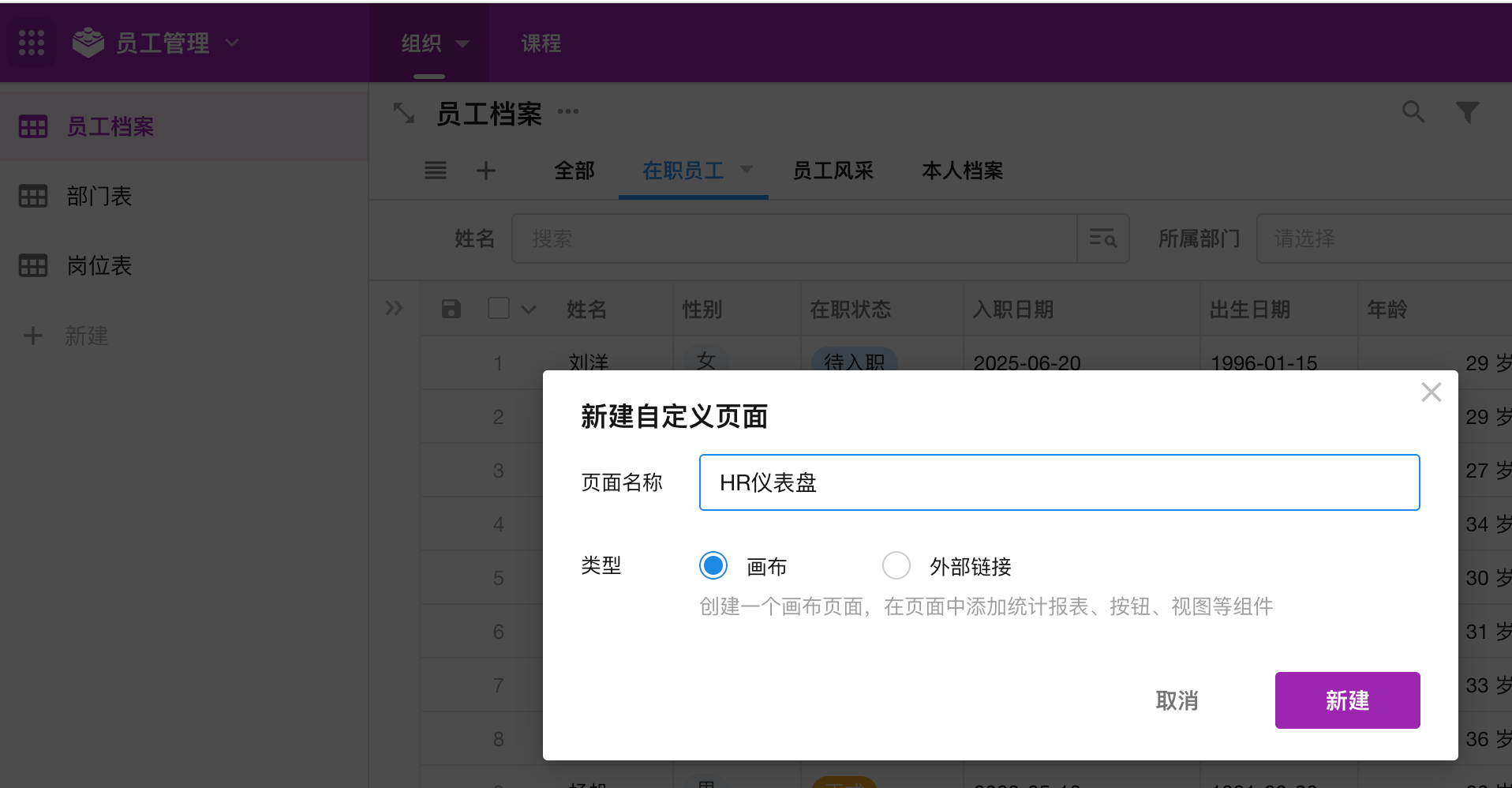Click the 性别 column header
Viewport: 1512px width, 788px height.
coord(702,310)
